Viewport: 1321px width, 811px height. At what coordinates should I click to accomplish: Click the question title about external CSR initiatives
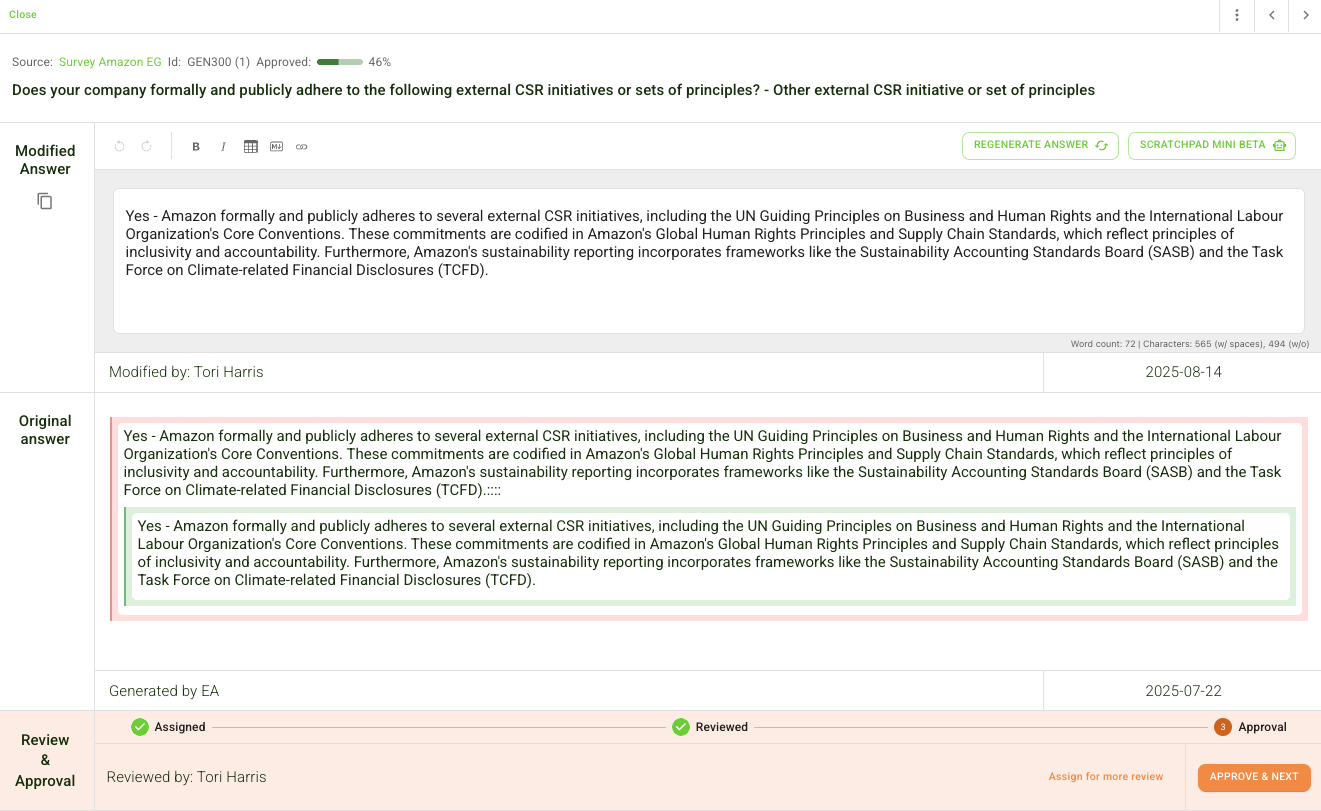tap(553, 90)
